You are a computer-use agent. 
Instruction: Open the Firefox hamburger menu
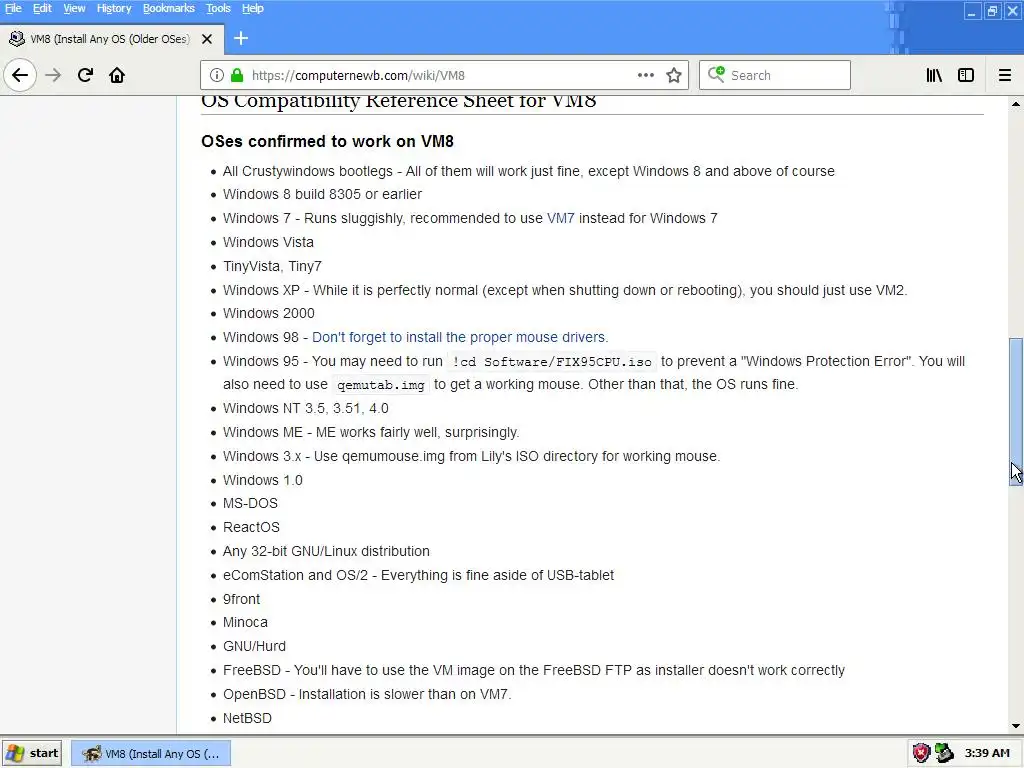[1005, 75]
